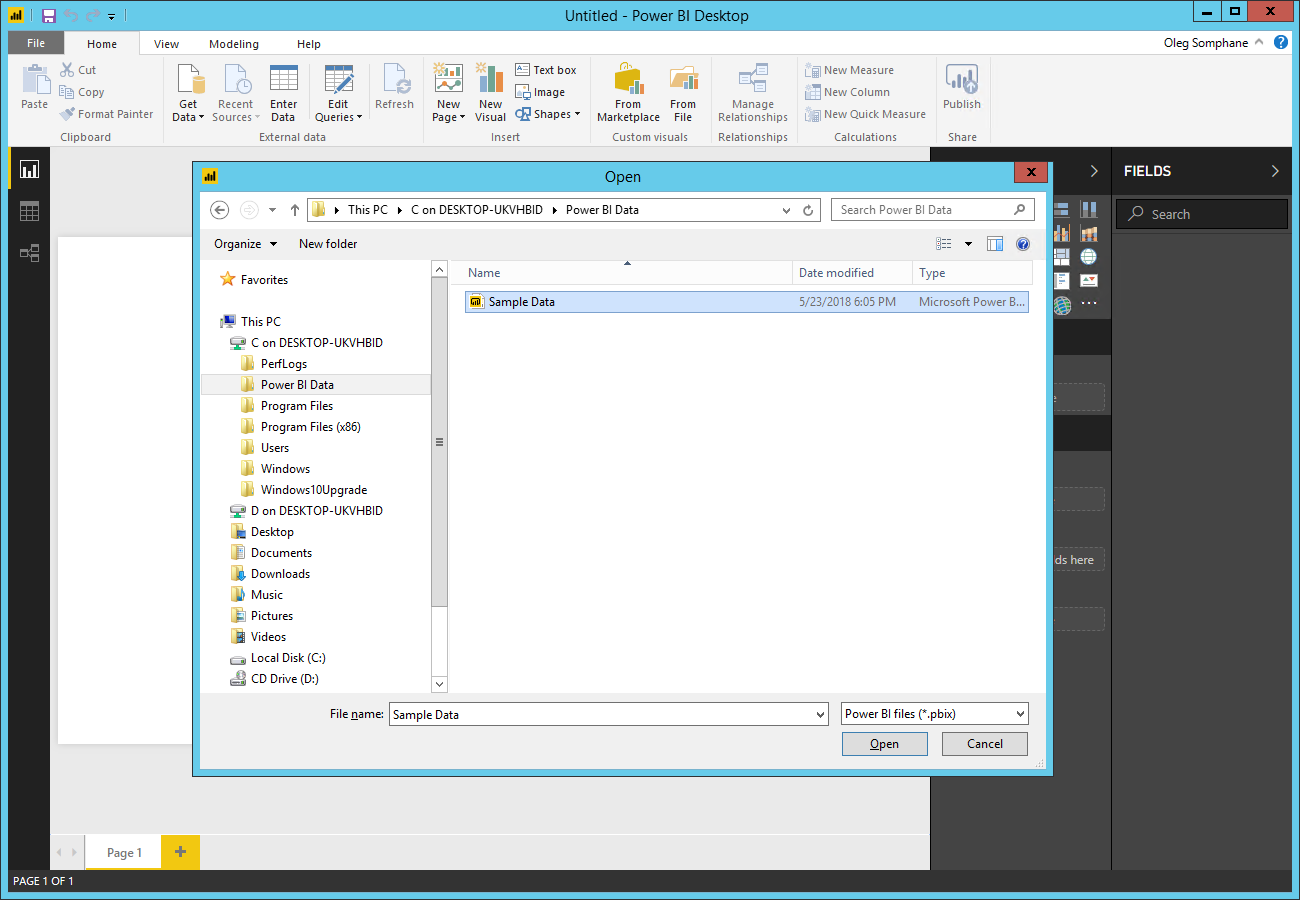This screenshot has height=900, width=1300.
Task: Click the Refresh icon in the ribbon
Action: click(x=394, y=90)
